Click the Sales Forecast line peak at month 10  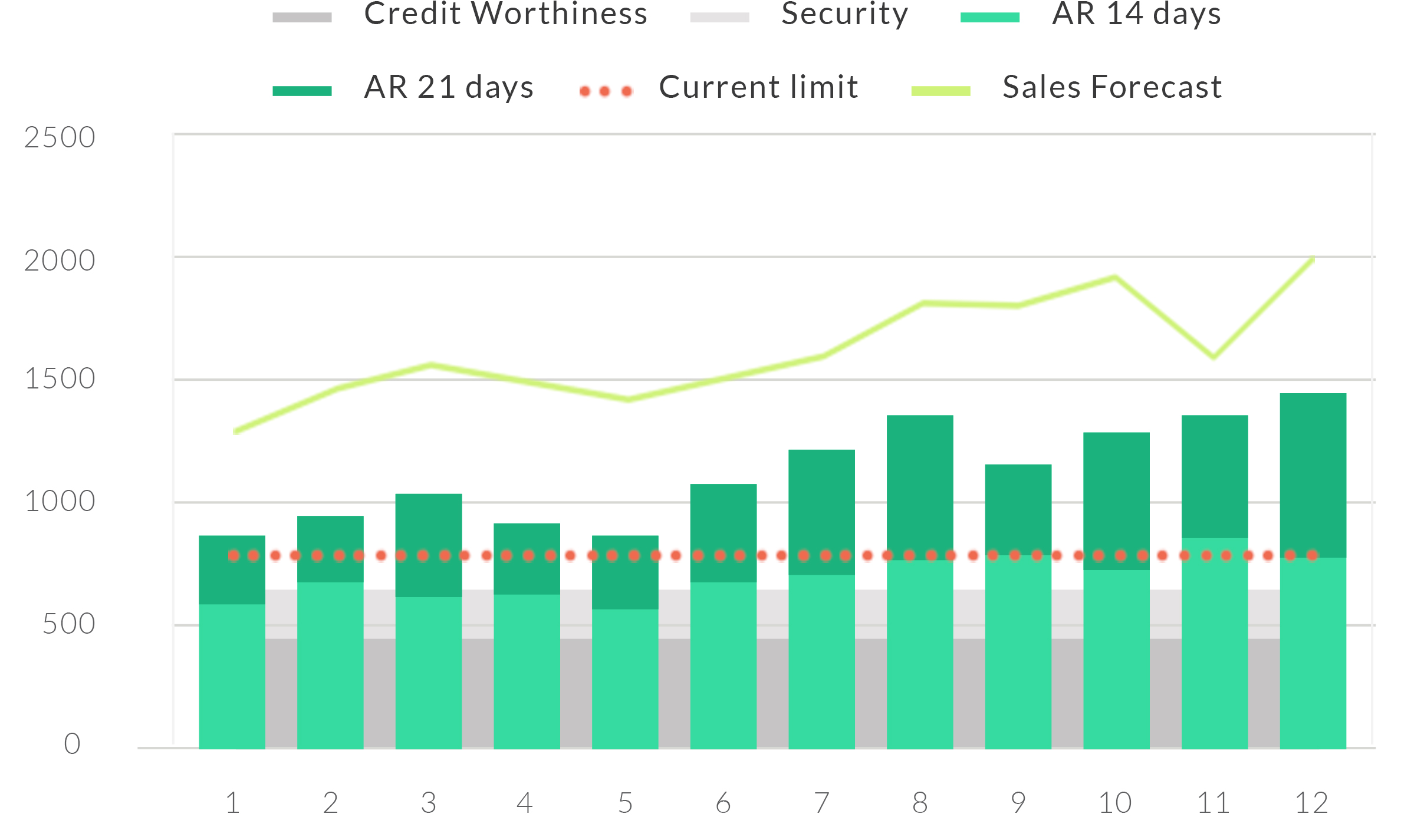click(1115, 278)
